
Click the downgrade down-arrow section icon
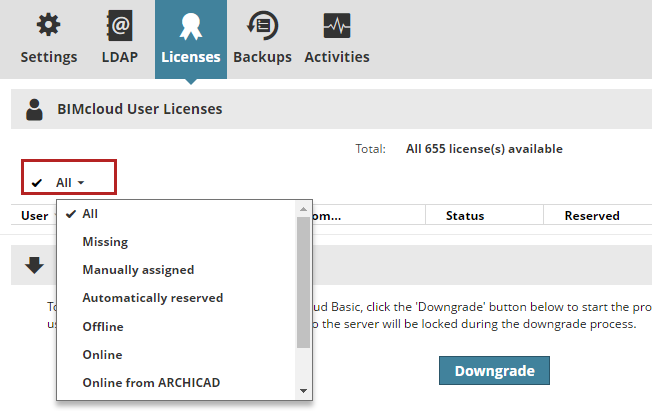(x=35, y=266)
